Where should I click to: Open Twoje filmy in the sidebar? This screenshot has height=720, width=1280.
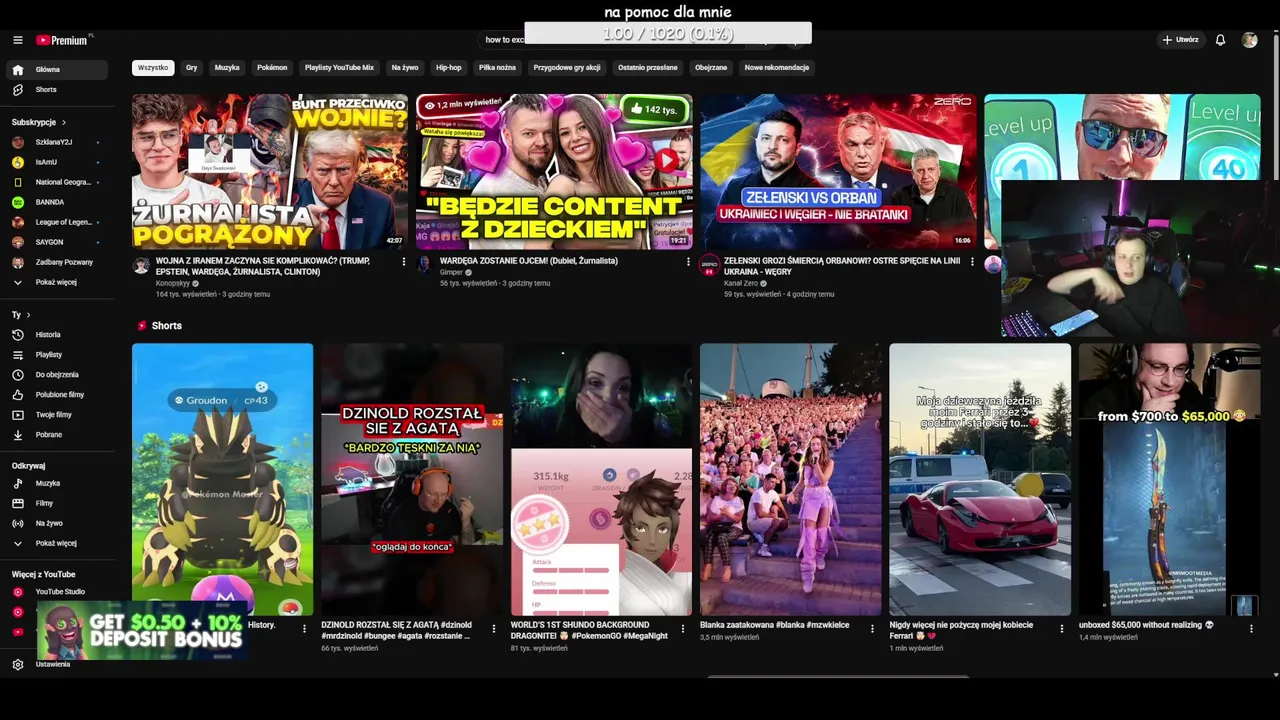(x=56, y=415)
